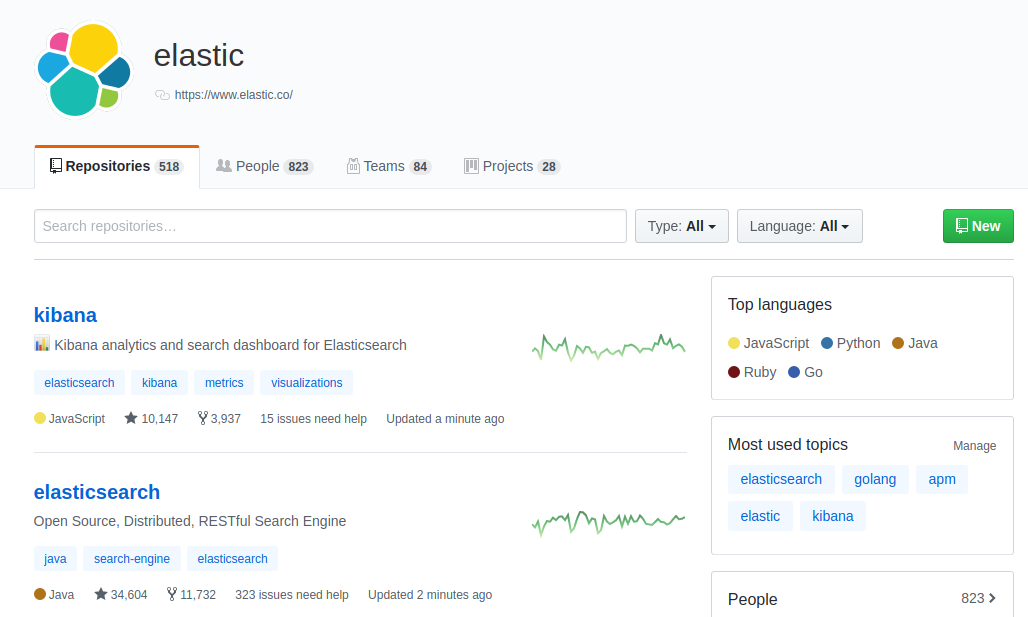This screenshot has width=1028, height=617.
Task: Click the link icon beside elastic.co URL
Action: [x=162, y=95]
